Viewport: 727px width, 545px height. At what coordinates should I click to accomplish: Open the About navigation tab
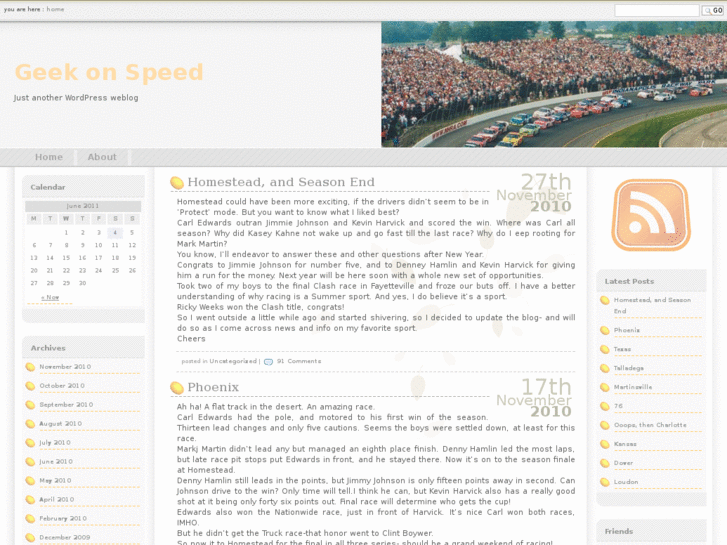[102, 157]
